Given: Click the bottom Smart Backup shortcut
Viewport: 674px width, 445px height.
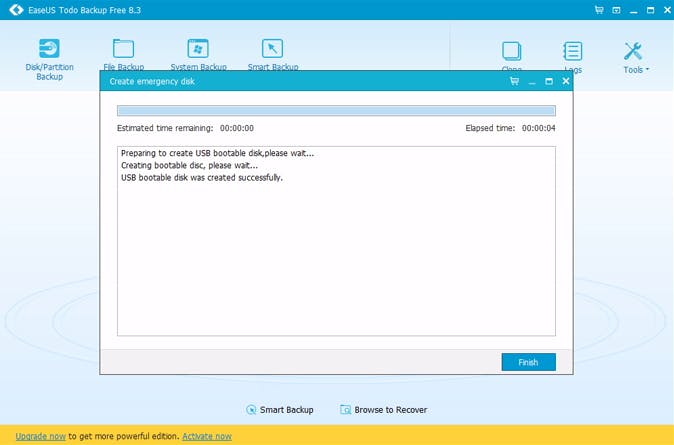Looking at the screenshot, I should (279, 410).
